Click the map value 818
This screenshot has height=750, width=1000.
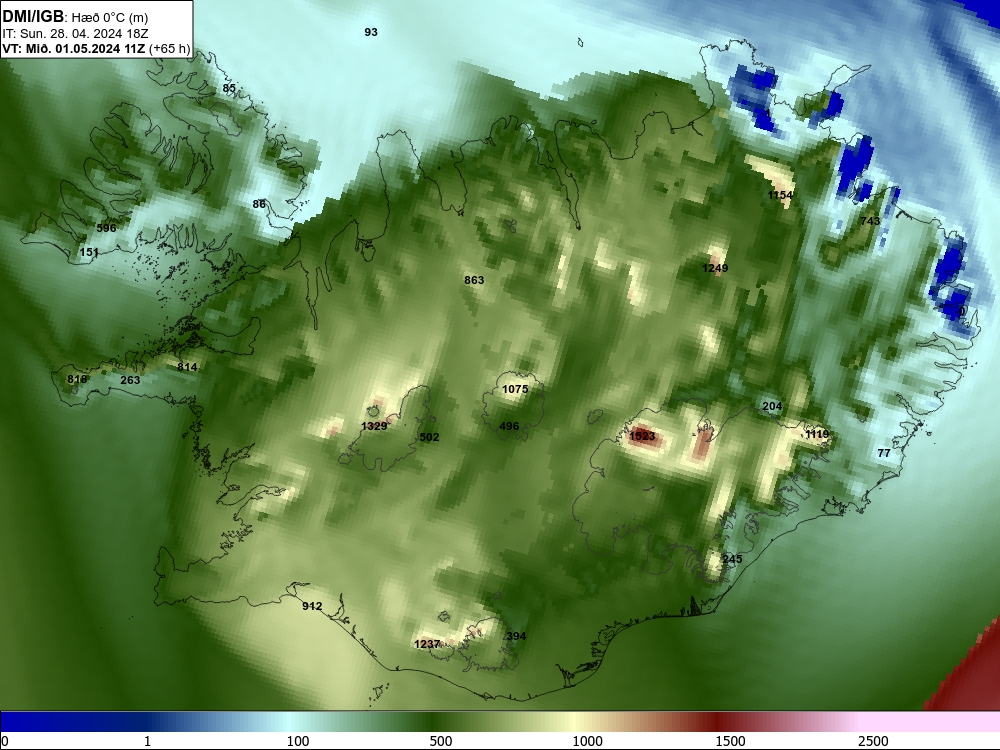click(x=77, y=379)
